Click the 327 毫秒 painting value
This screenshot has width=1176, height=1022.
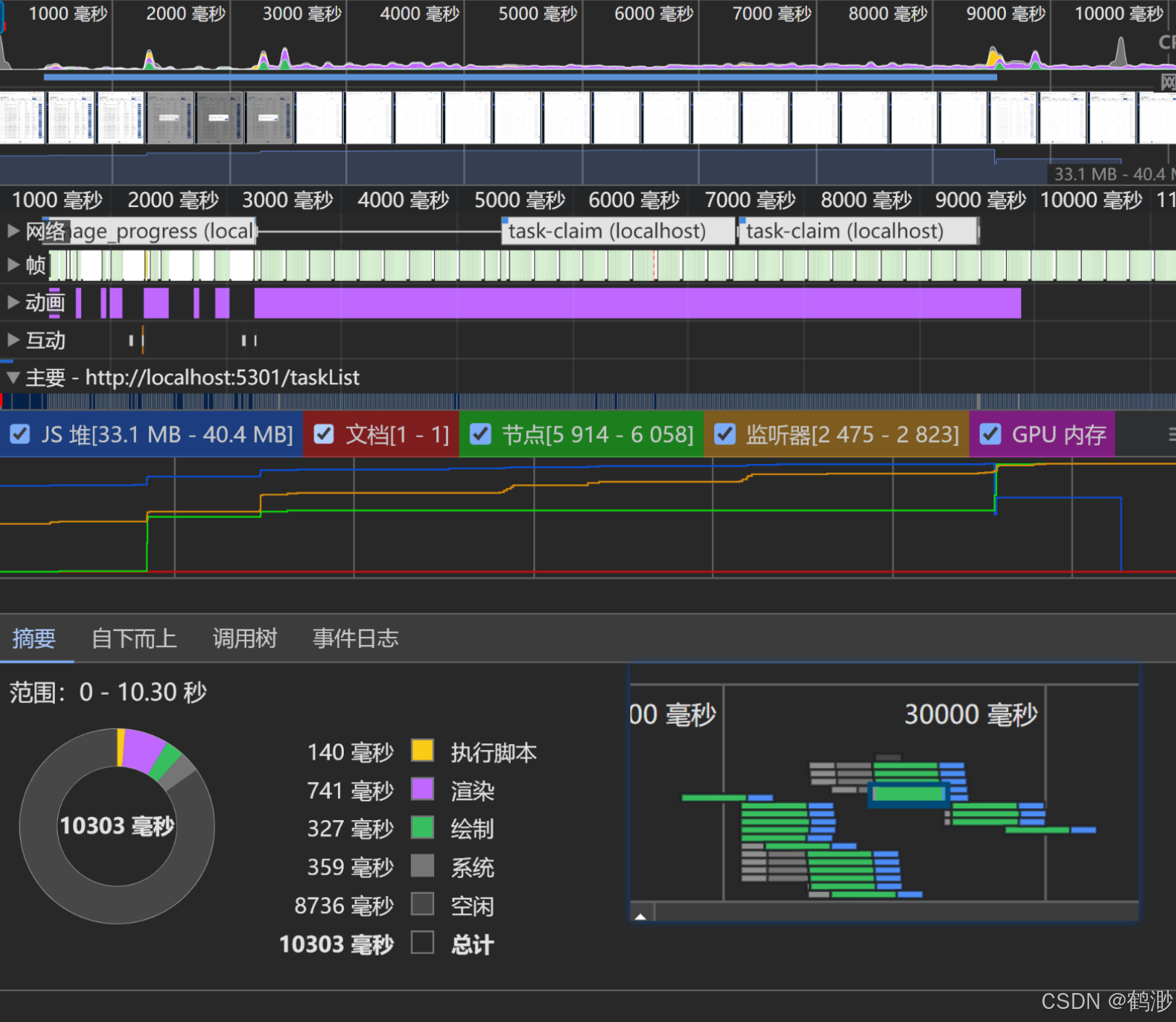350,828
